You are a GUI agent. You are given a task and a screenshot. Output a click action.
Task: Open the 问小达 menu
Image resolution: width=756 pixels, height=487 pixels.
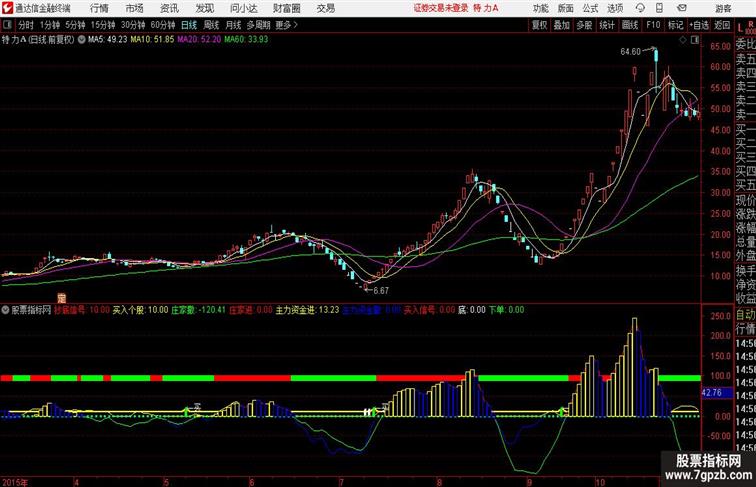[243, 8]
